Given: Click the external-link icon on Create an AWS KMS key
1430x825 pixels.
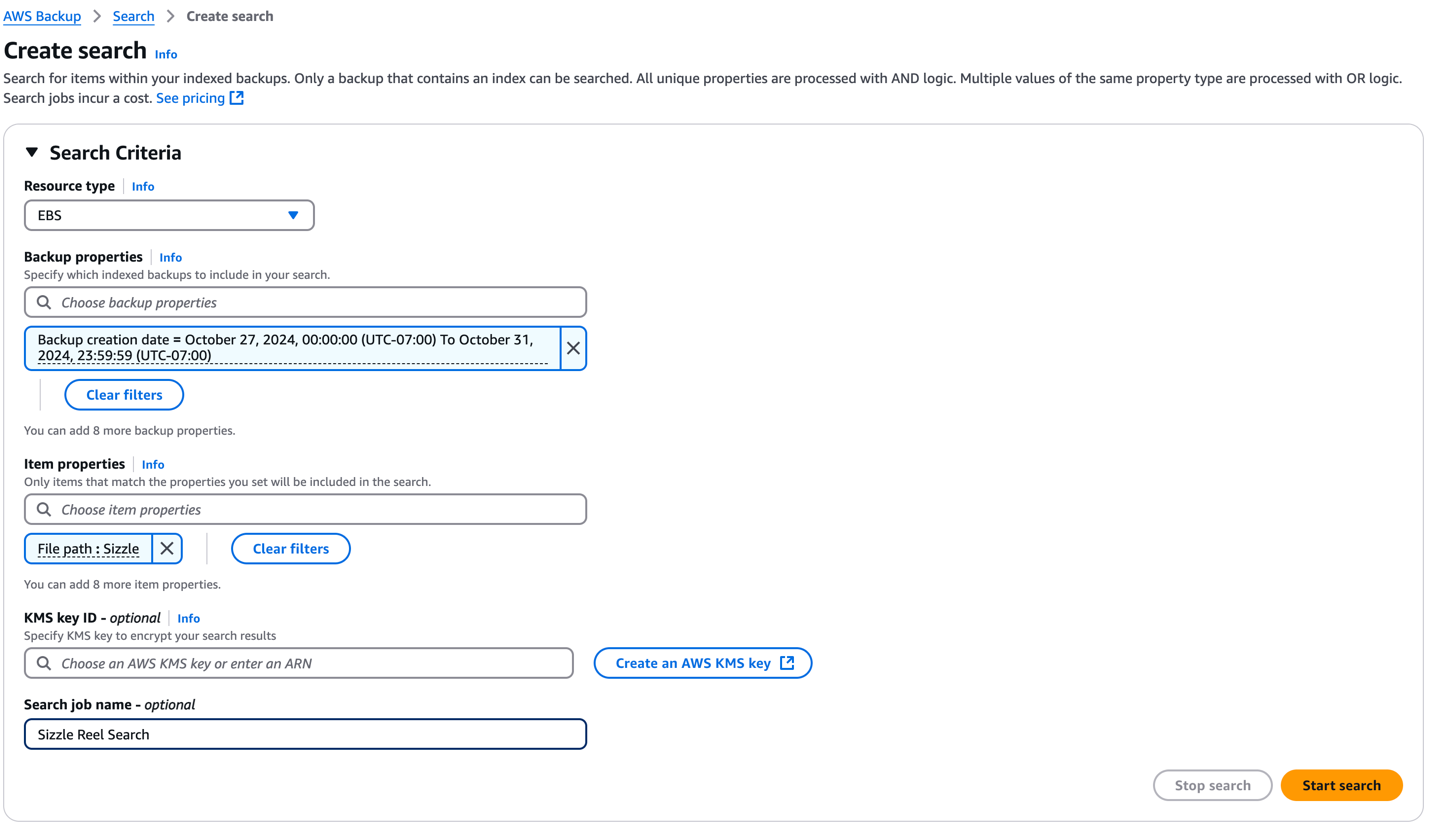Looking at the screenshot, I should click(785, 662).
